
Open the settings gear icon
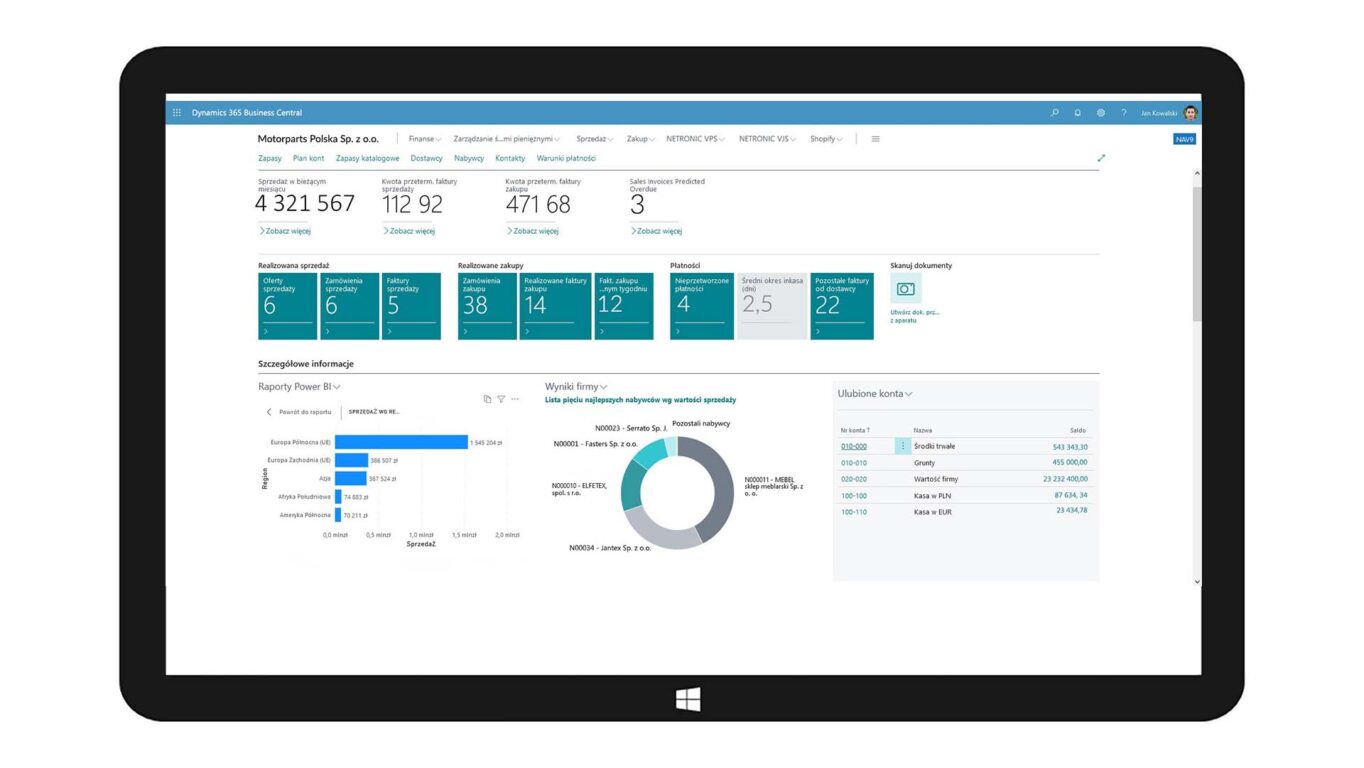tap(1101, 113)
